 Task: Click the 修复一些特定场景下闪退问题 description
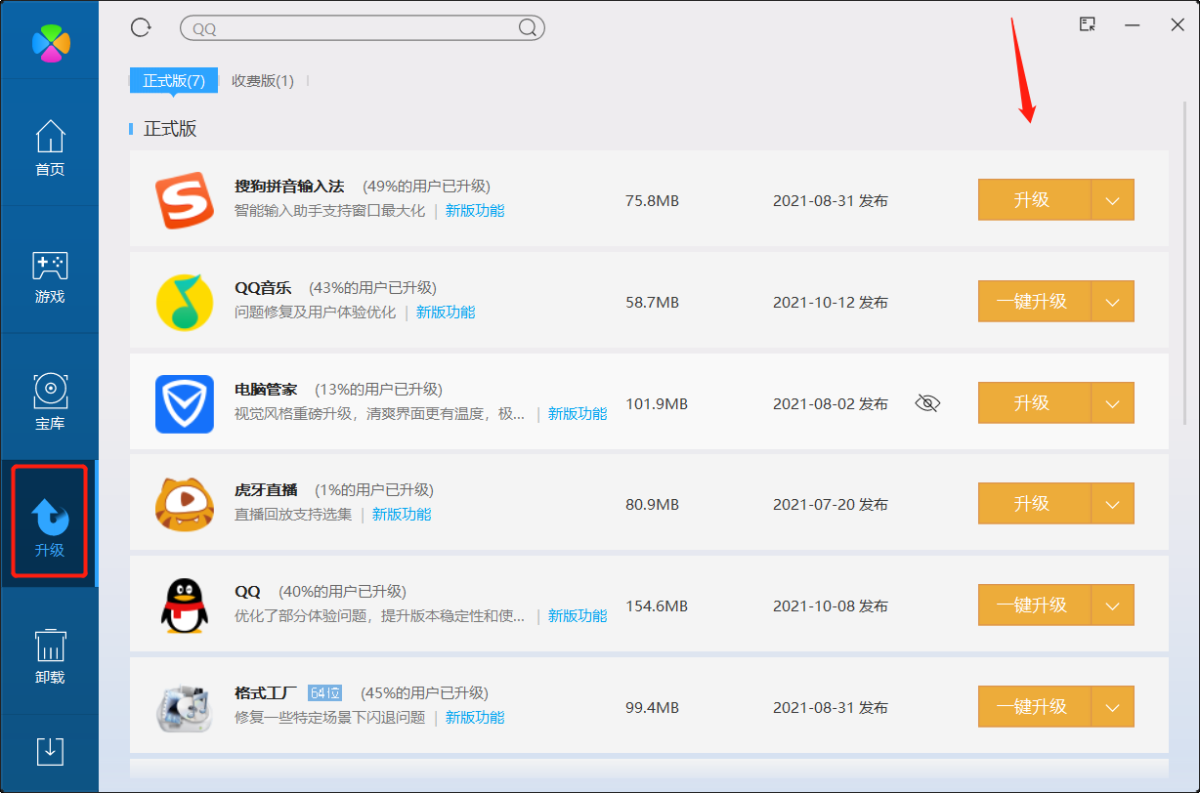point(330,717)
